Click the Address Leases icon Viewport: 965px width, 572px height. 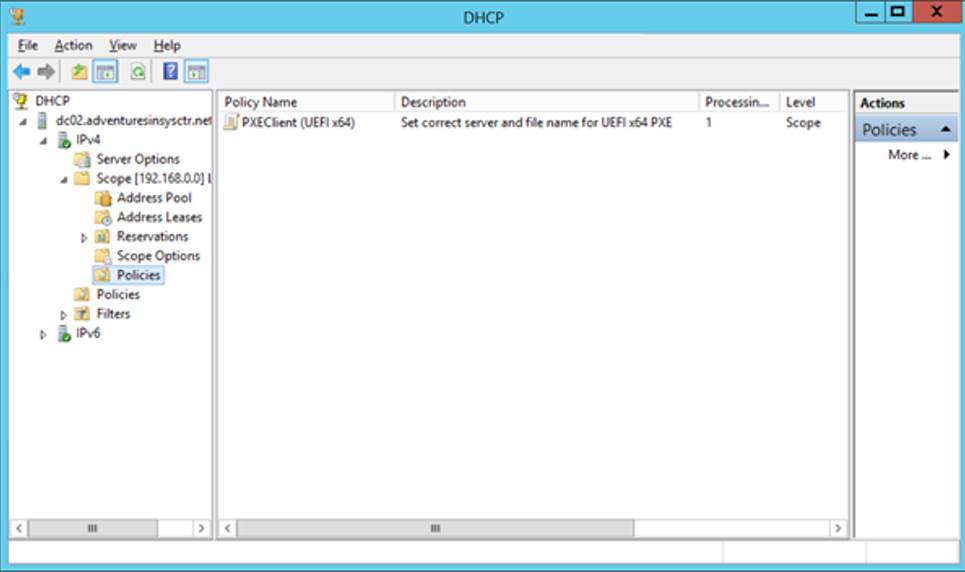coord(103,217)
